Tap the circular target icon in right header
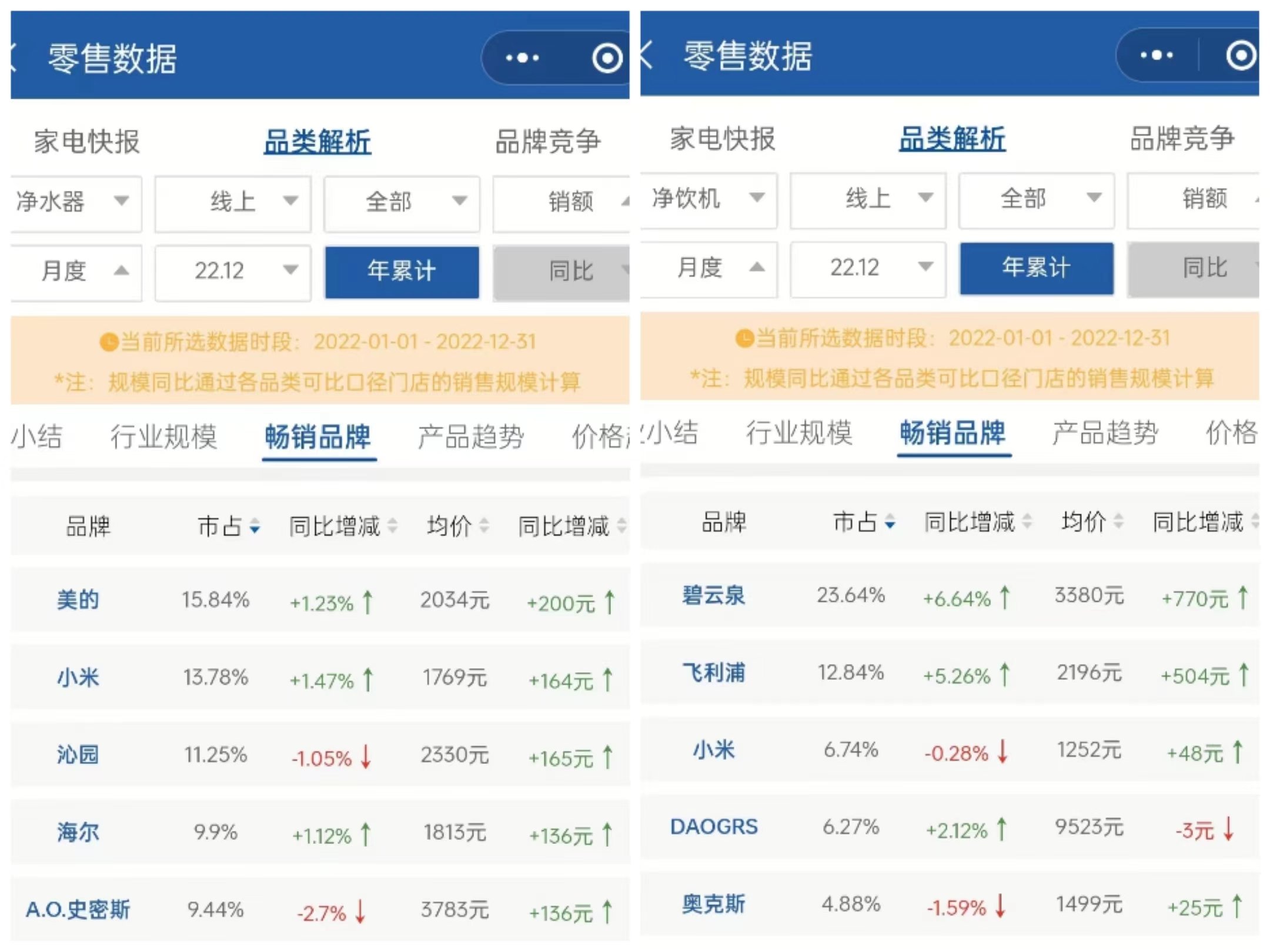Image resolution: width=1270 pixels, height=952 pixels. coord(1241,55)
